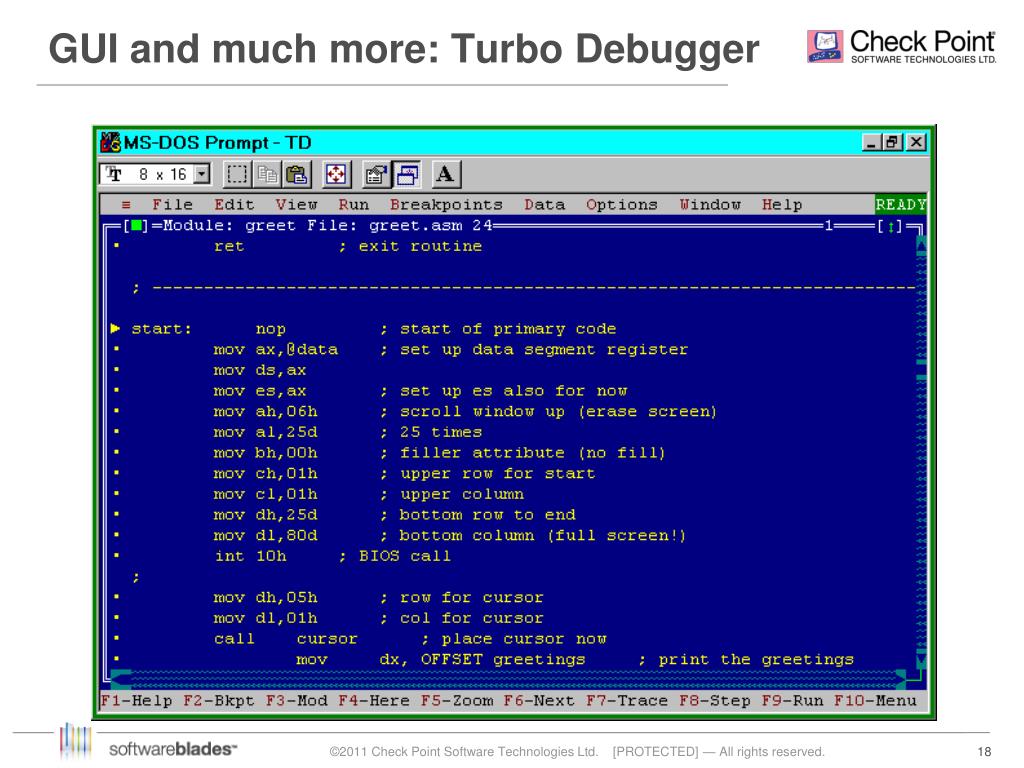Click F3-Mod in the status bar
Image resolution: width=1024 pixels, height=768 pixels.
point(296,701)
